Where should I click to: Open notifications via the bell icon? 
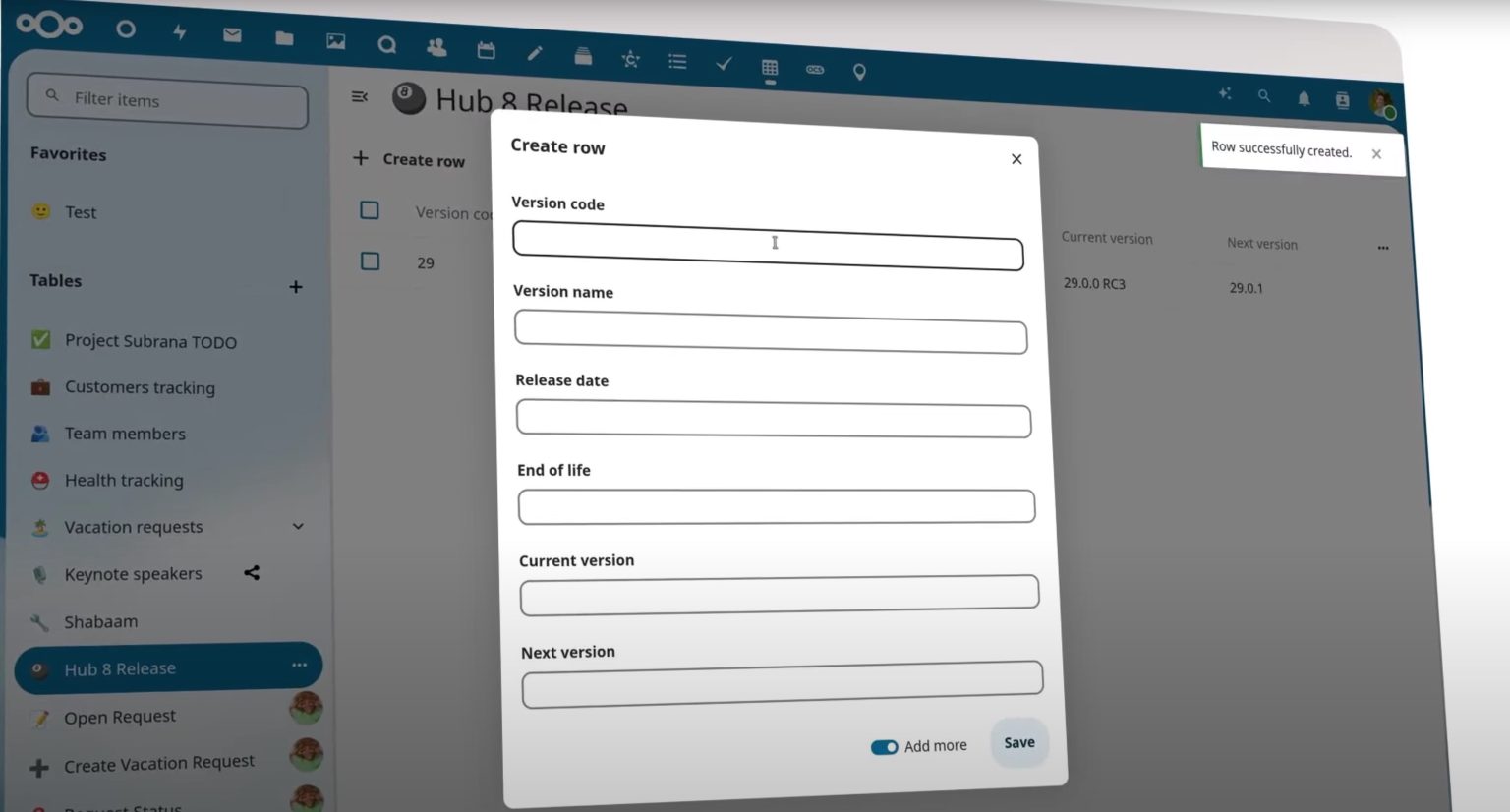coord(1304,98)
